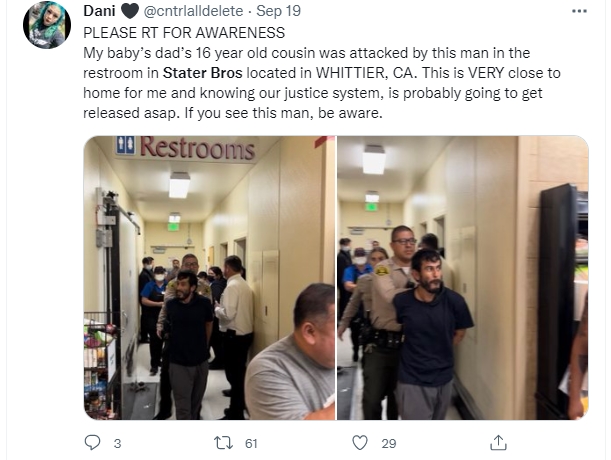Click the sentence ending in be aware
Image resolution: width=611 pixels, height=460 pixels.
(284, 113)
